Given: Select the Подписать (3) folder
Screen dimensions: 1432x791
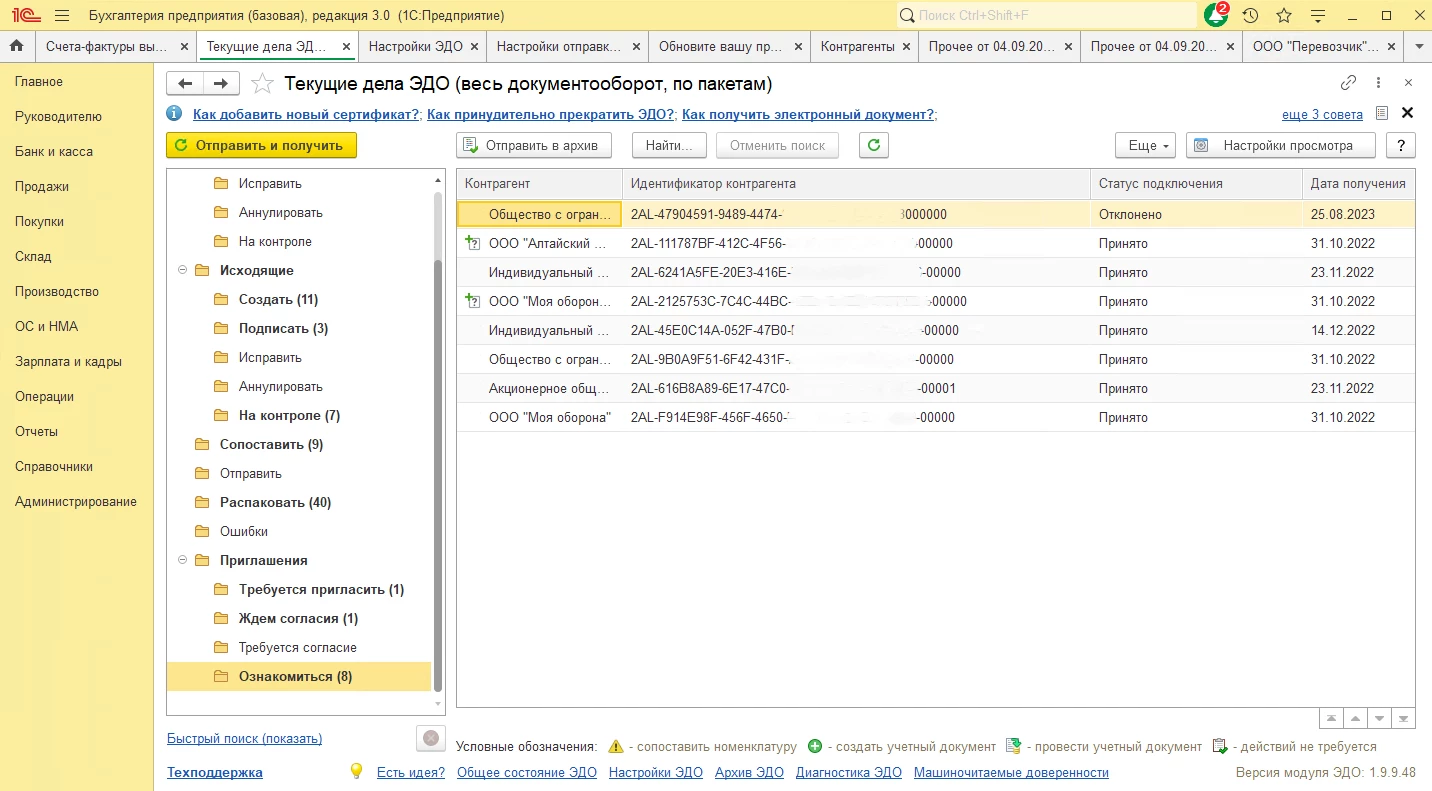Looking at the screenshot, I should pyautogui.click(x=283, y=328).
